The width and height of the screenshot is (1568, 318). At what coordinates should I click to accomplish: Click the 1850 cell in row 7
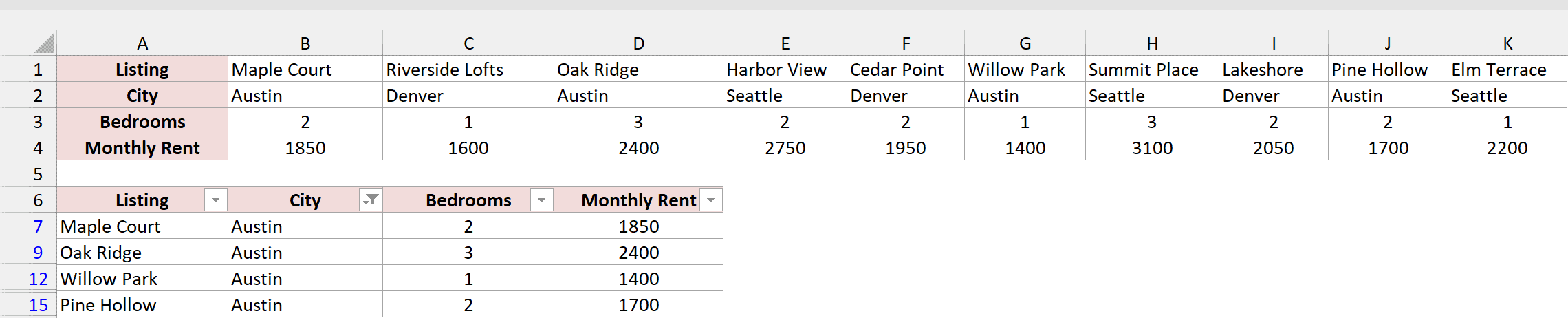639,226
